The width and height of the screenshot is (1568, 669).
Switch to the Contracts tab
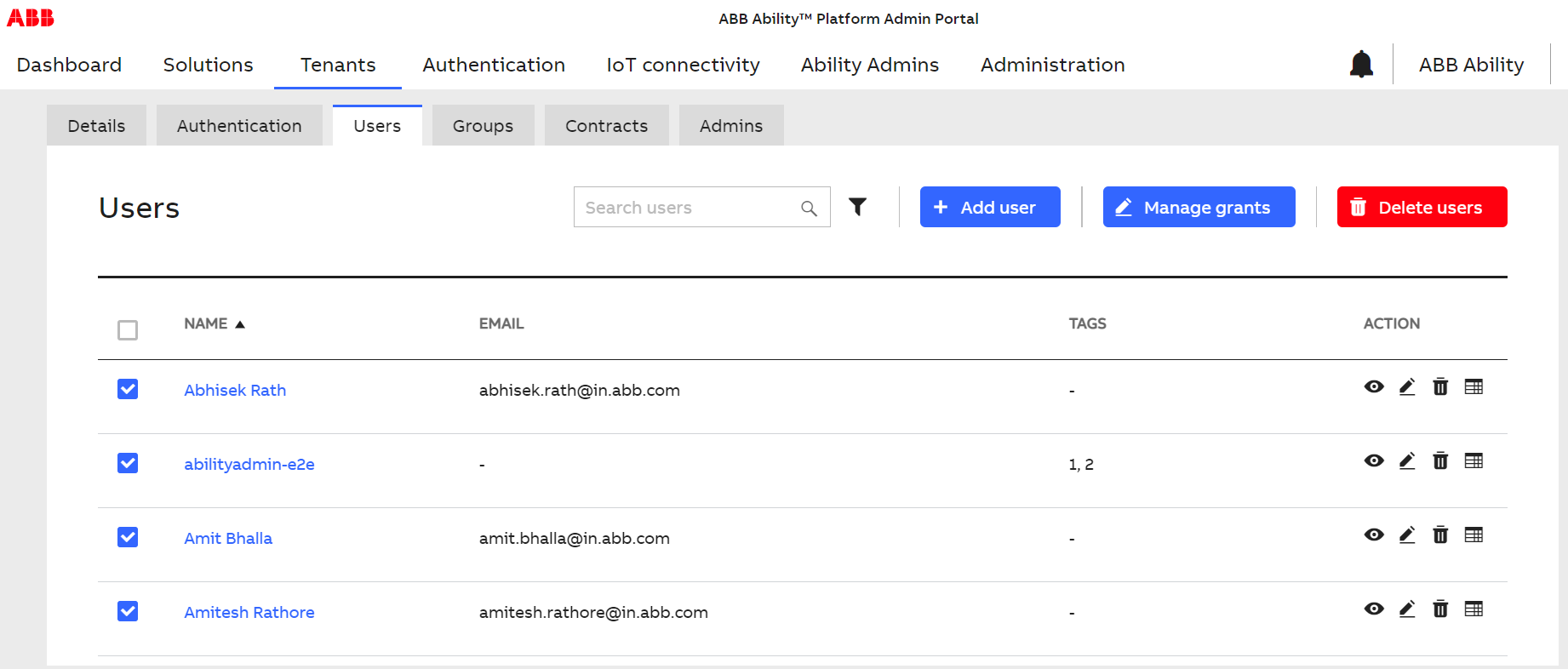(x=606, y=125)
